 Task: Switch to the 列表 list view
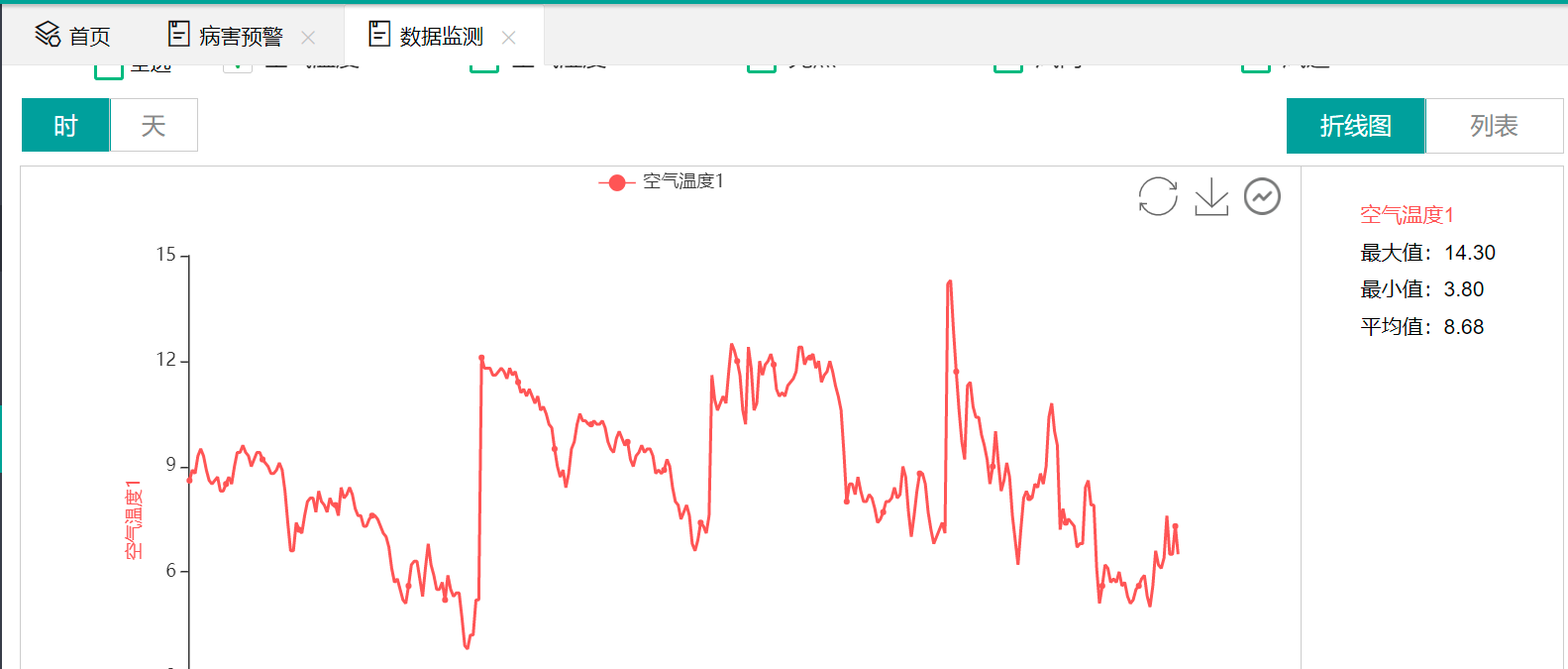(1494, 126)
